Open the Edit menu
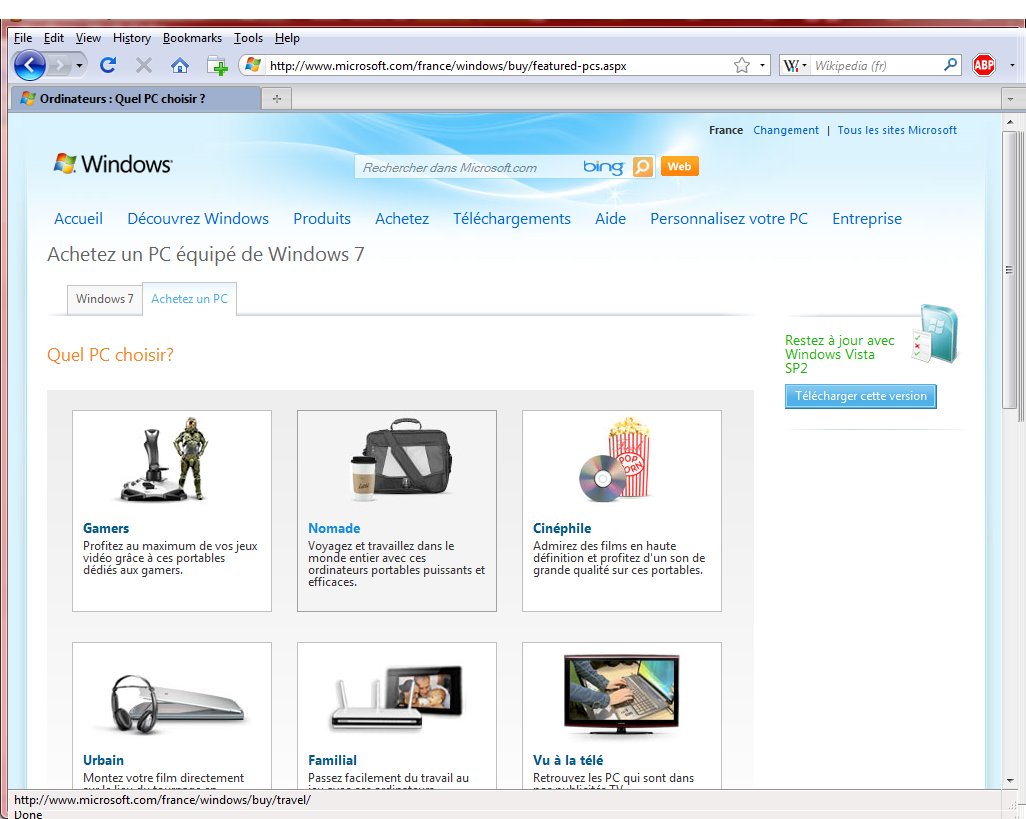This screenshot has height=819, width=1026. tap(54, 38)
